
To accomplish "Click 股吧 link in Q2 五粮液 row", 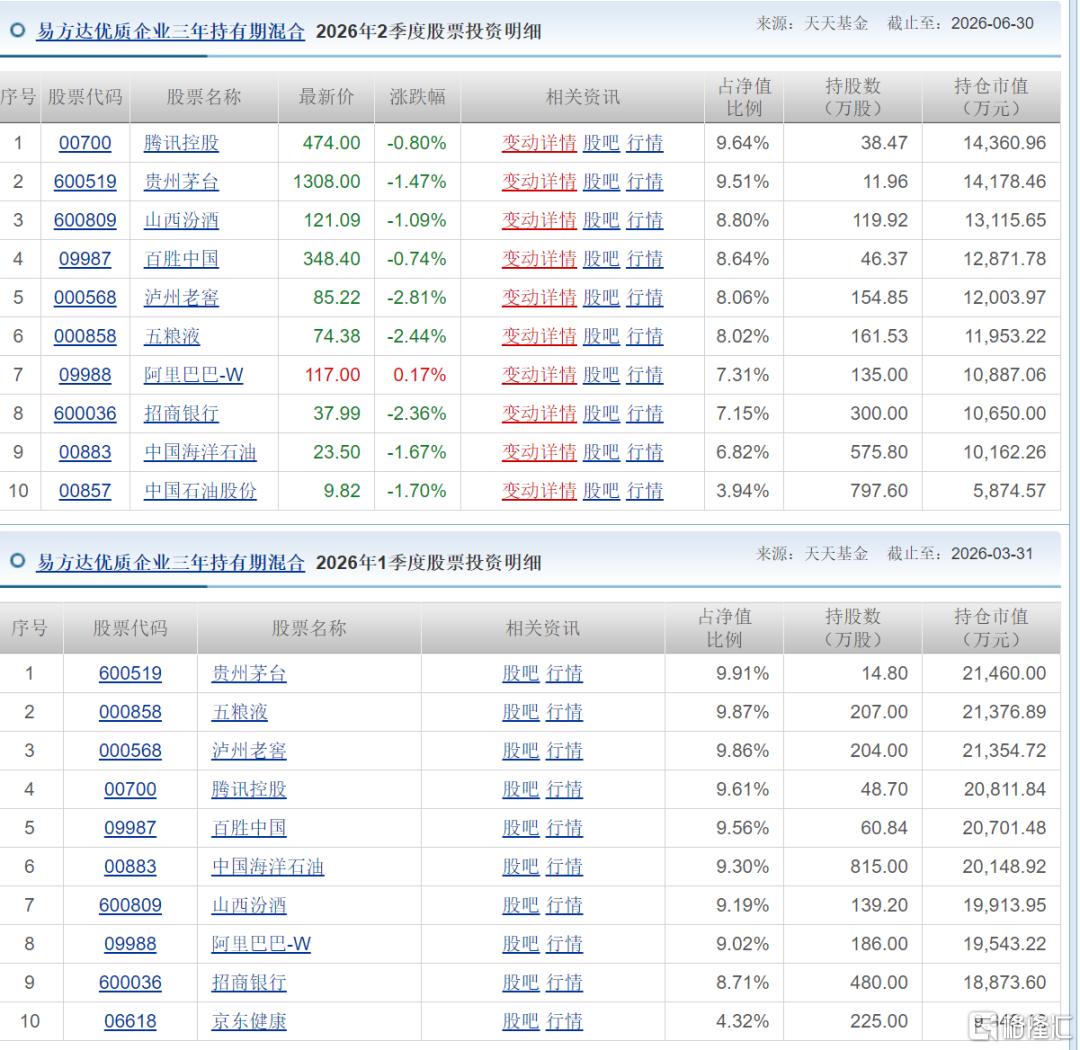I will tap(601, 336).
